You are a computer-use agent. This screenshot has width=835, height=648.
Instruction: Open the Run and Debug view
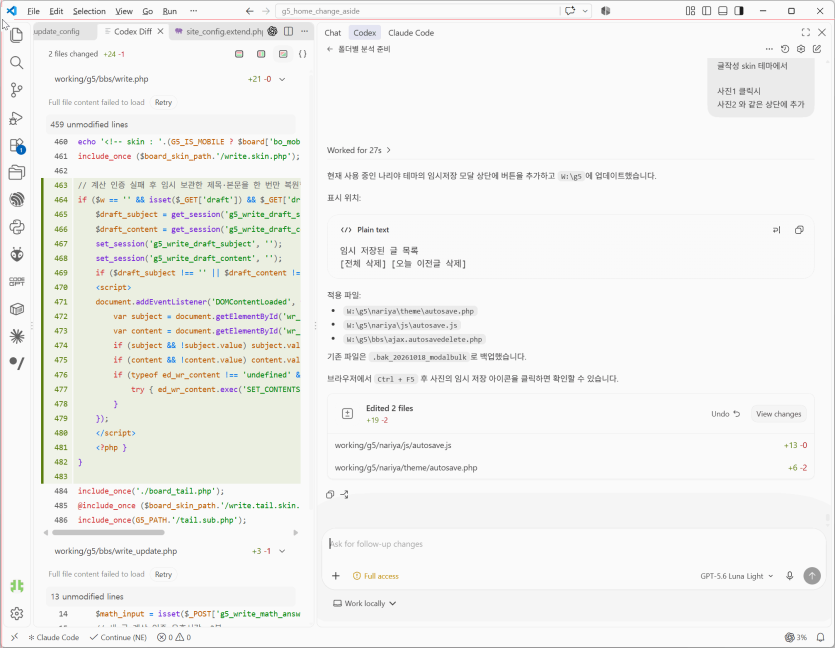17,118
